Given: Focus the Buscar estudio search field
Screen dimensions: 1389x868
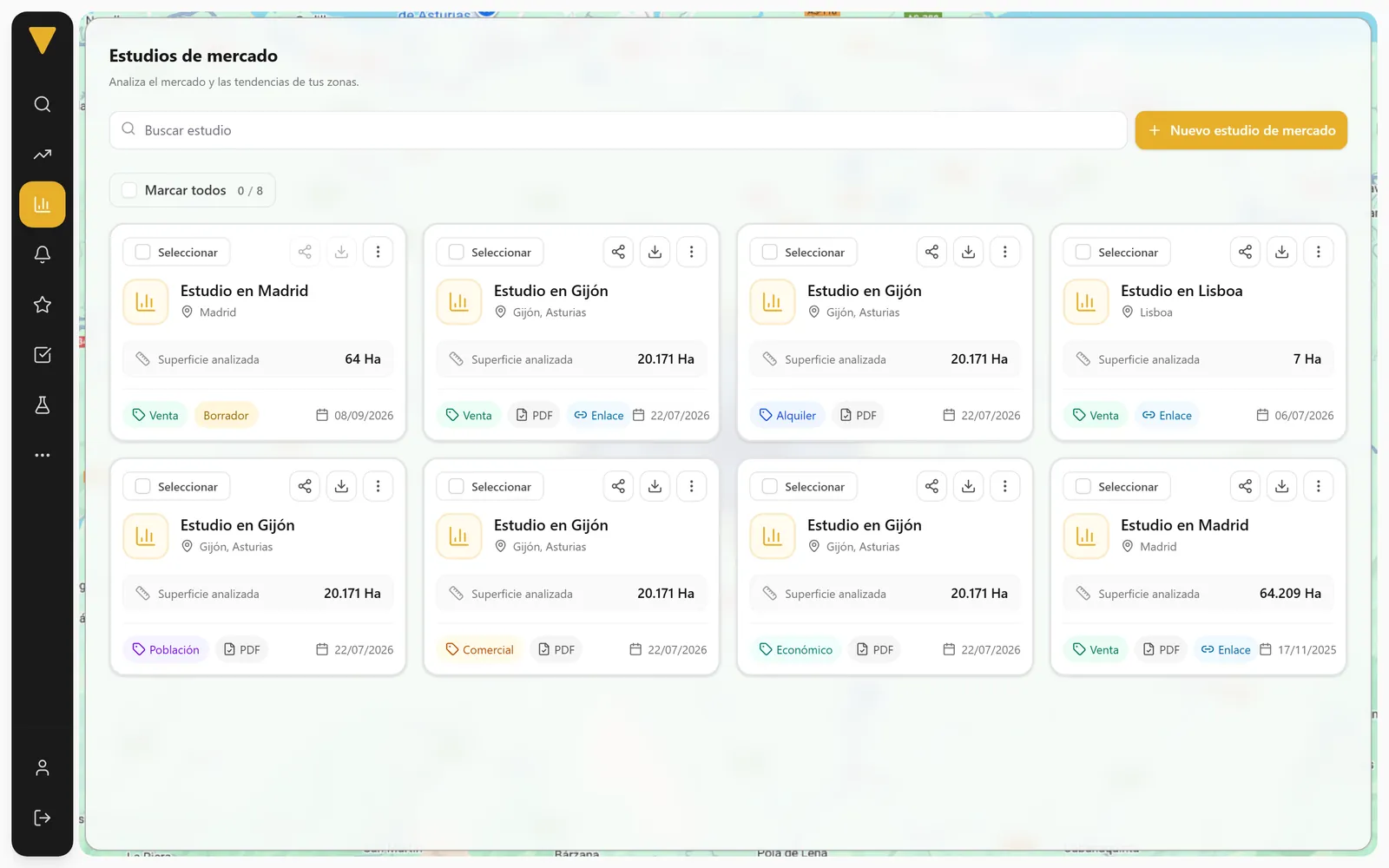Looking at the screenshot, I should click(x=618, y=130).
